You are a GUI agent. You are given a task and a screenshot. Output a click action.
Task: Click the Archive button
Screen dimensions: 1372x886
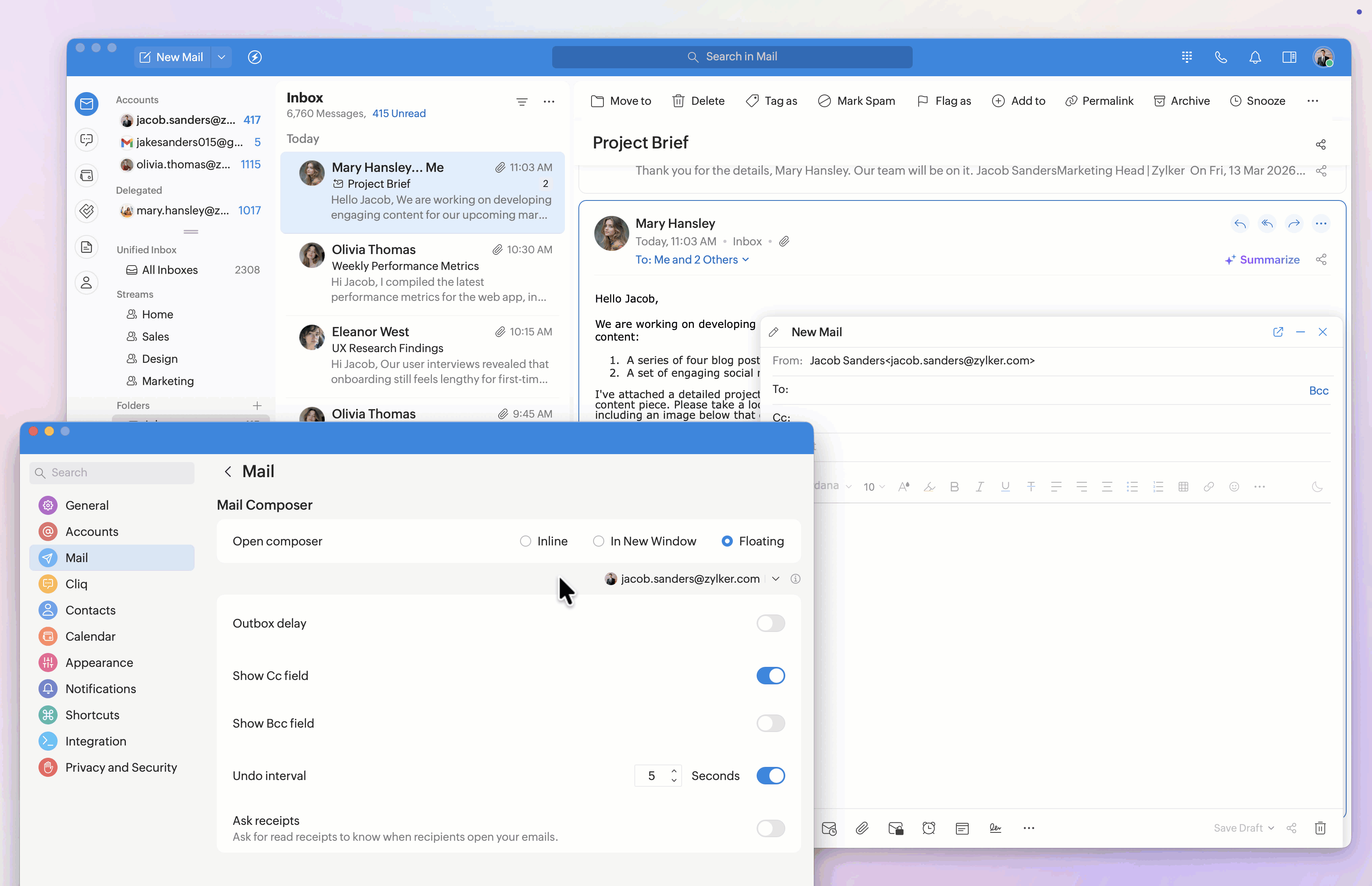tap(1181, 101)
